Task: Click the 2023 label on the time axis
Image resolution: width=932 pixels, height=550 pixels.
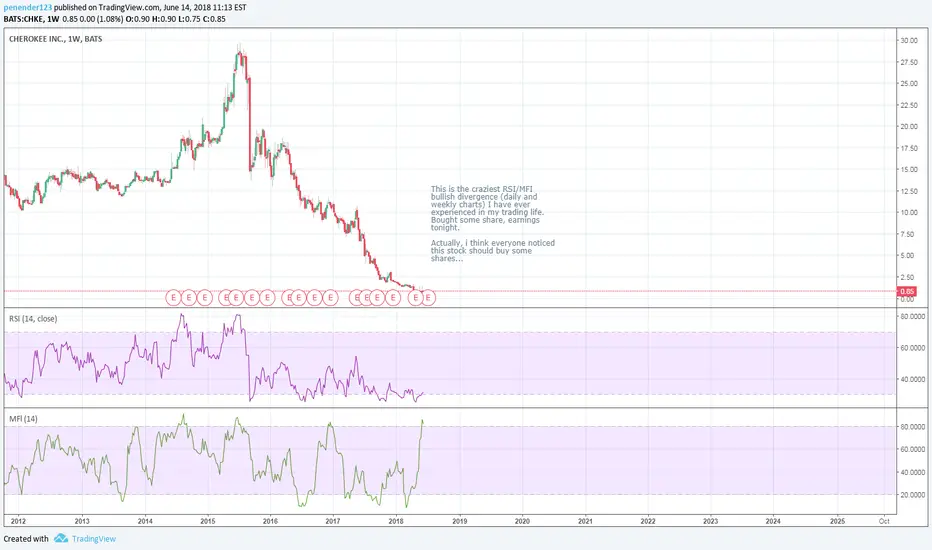Action: [x=710, y=521]
